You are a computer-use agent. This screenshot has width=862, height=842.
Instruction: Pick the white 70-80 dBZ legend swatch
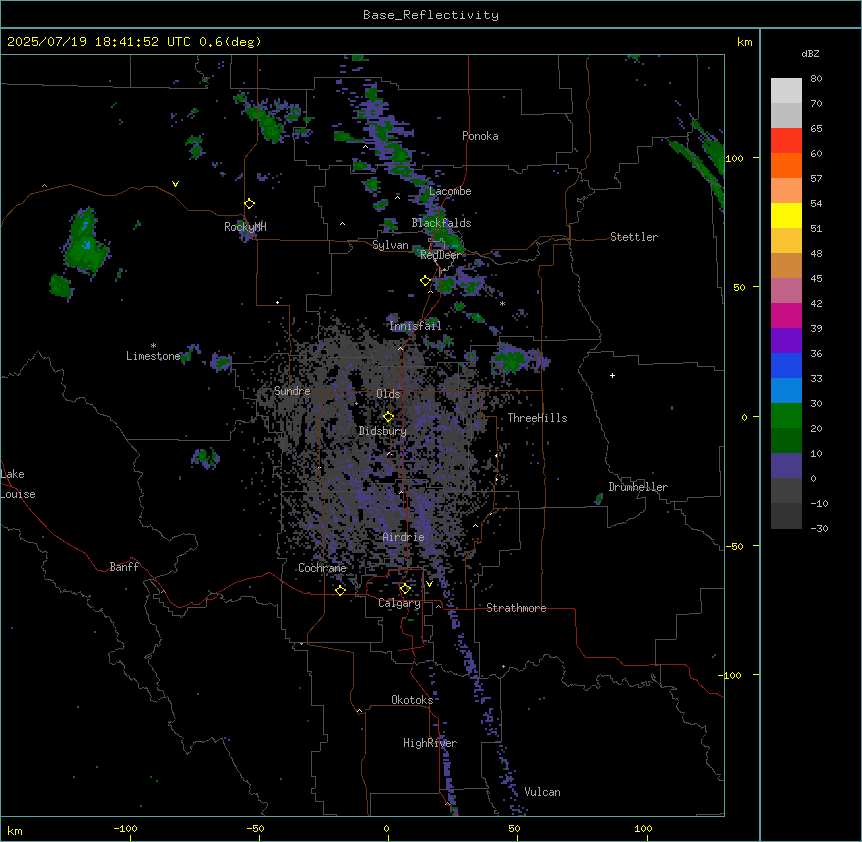pyautogui.click(x=786, y=91)
